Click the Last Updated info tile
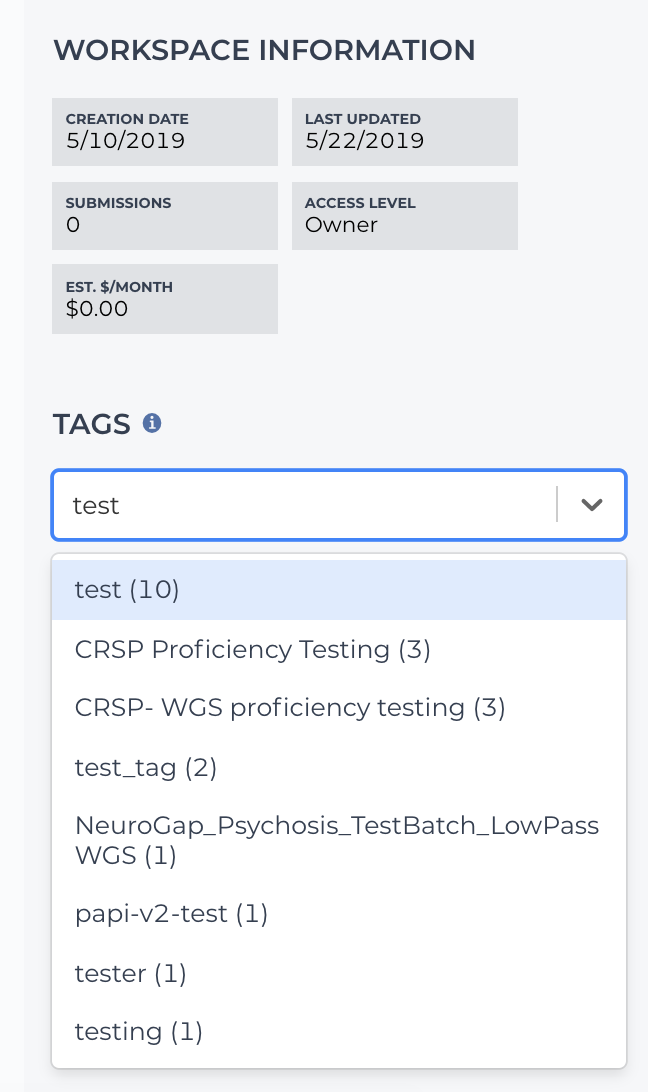 [405, 132]
